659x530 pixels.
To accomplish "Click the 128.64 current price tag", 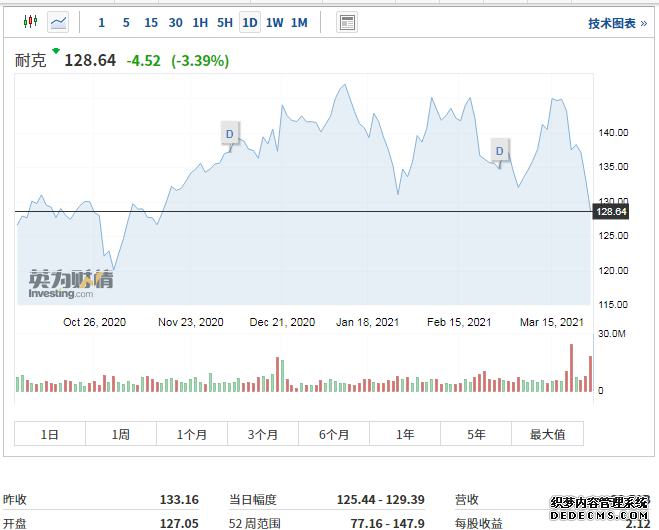I will (611, 211).
